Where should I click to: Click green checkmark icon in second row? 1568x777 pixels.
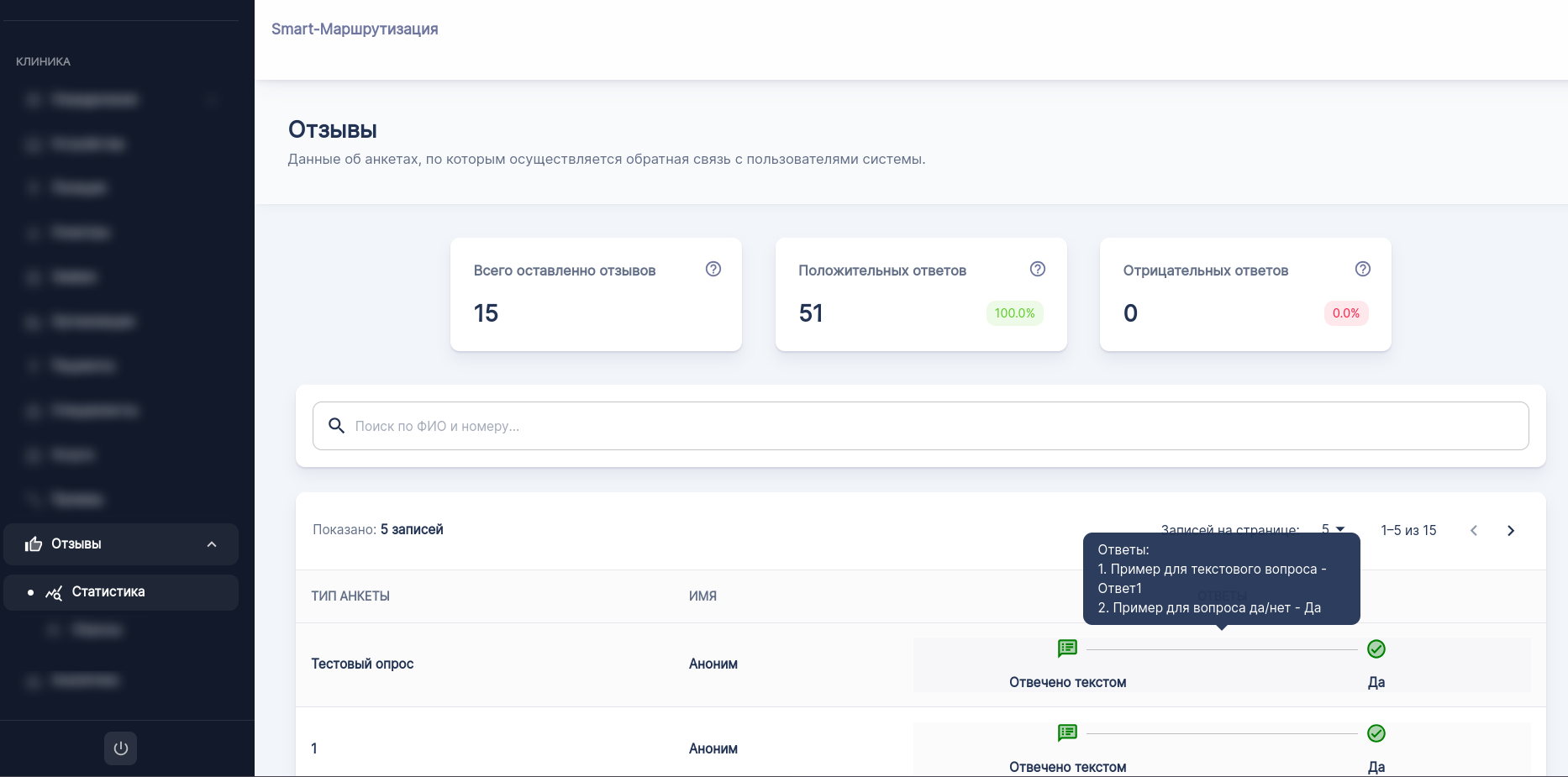1376,733
